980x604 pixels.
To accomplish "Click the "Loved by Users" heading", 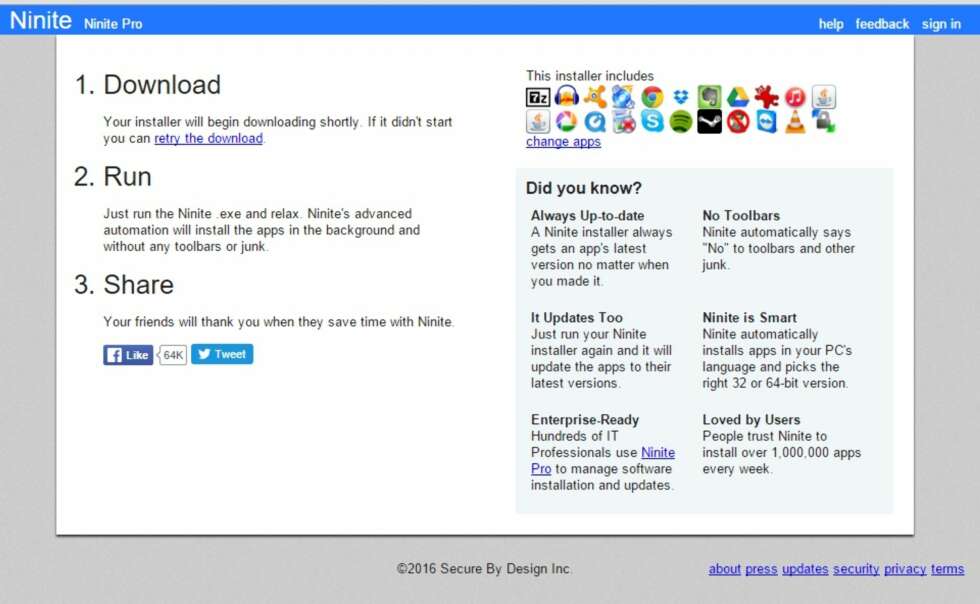I will [751, 420].
